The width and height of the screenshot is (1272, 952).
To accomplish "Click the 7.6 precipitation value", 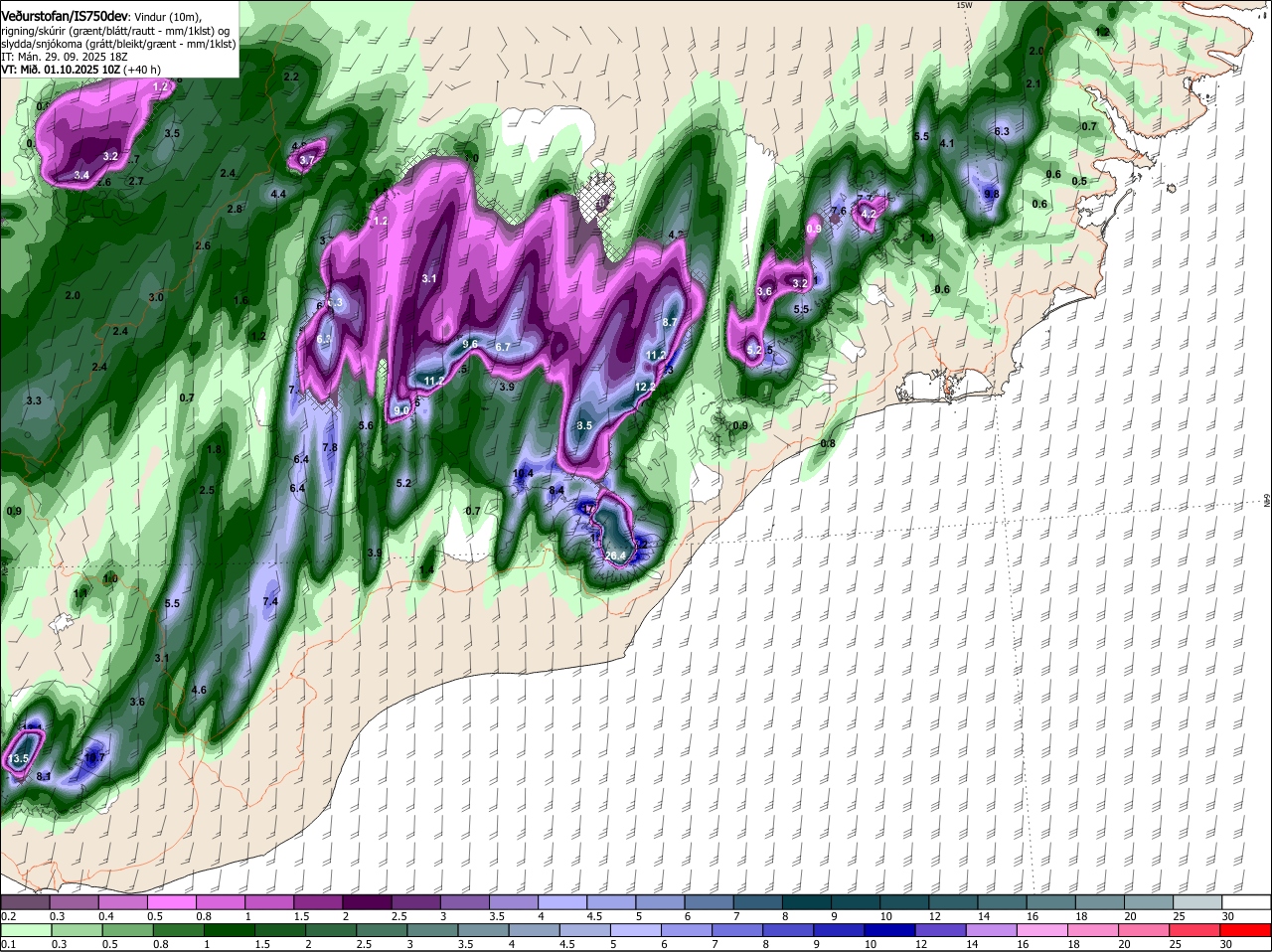I will 838,211.
